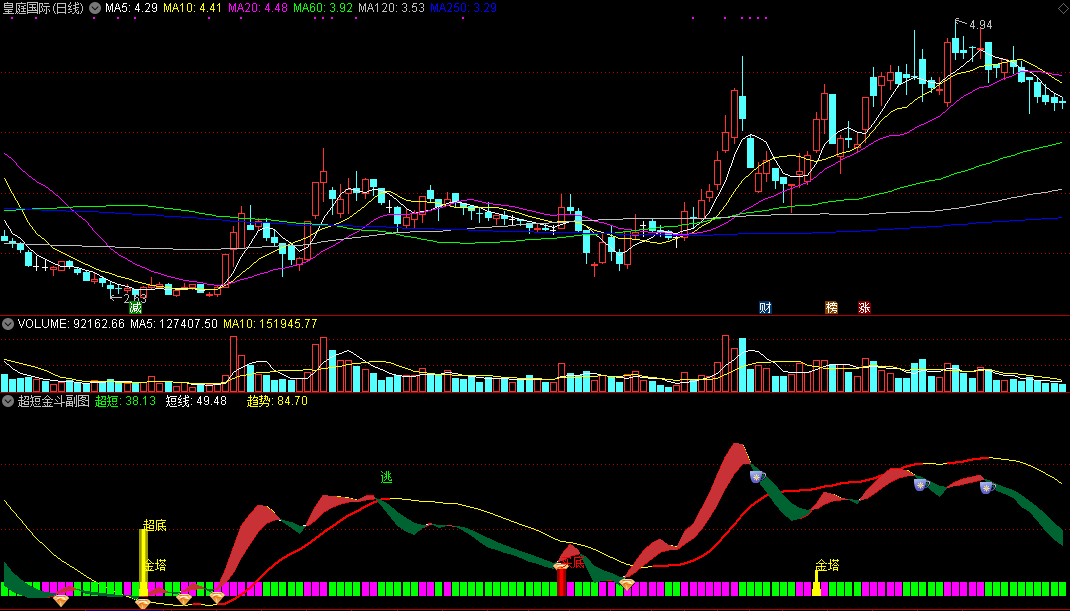Click the green 逃 signal label

coord(386,477)
